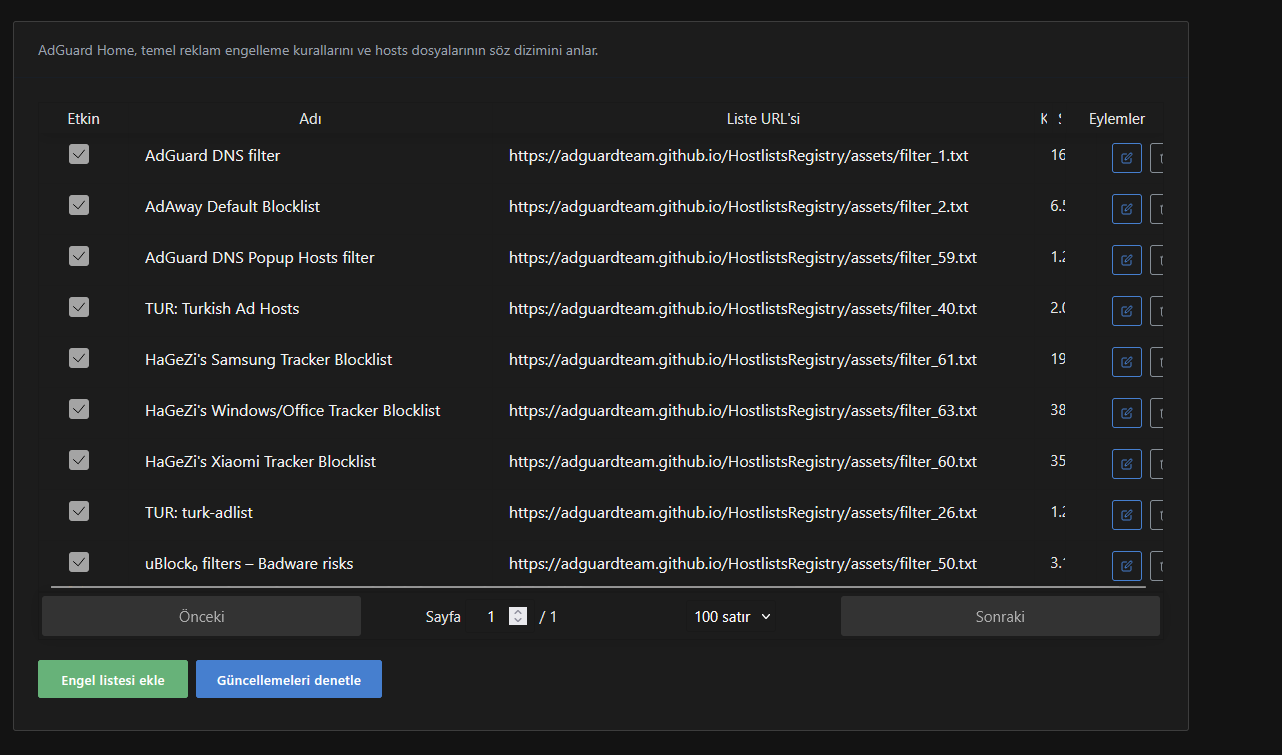Click the filter_26.txt list URL

[743, 513]
